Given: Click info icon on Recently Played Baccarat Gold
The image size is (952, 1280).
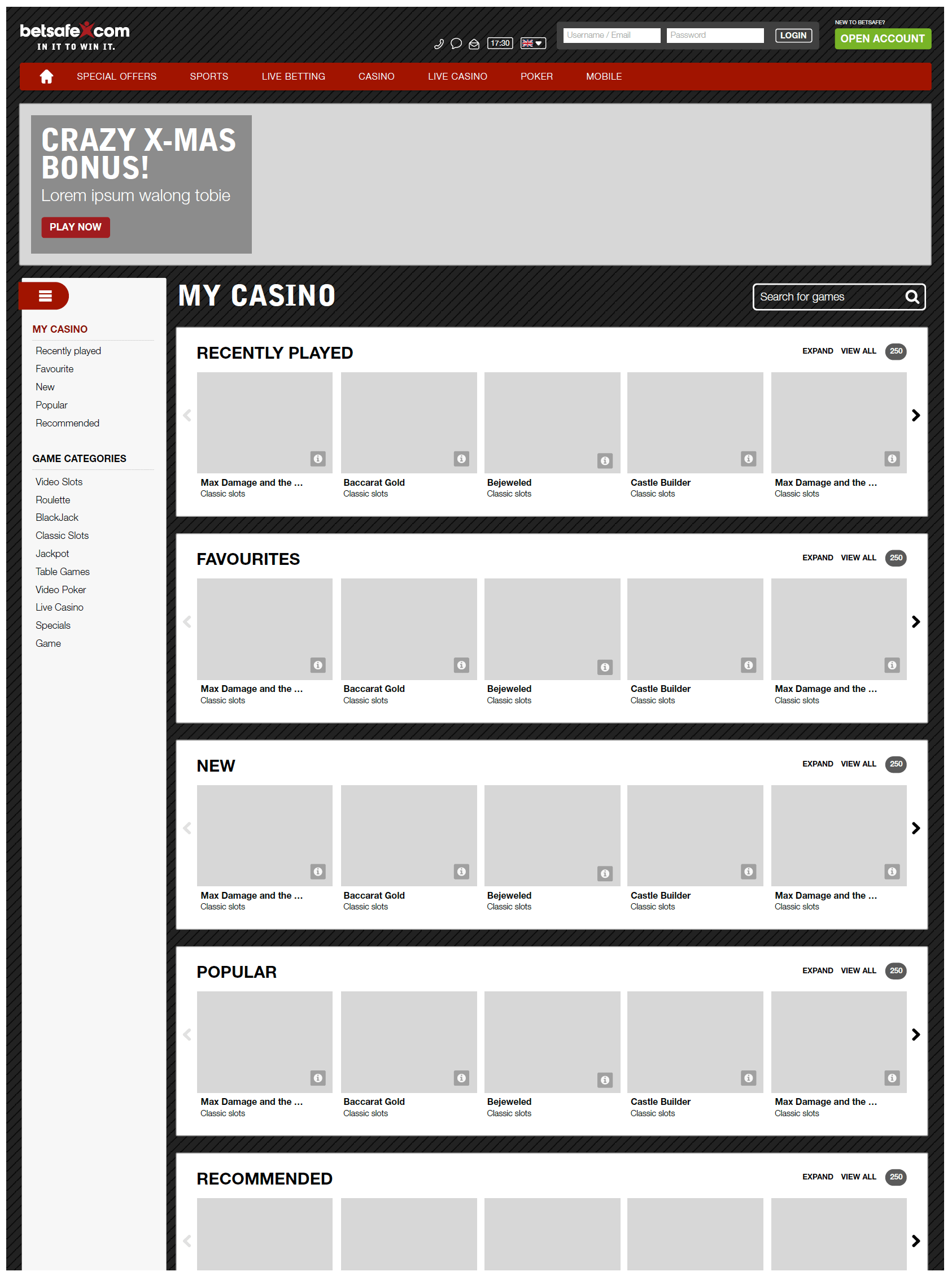Looking at the screenshot, I should click(461, 460).
